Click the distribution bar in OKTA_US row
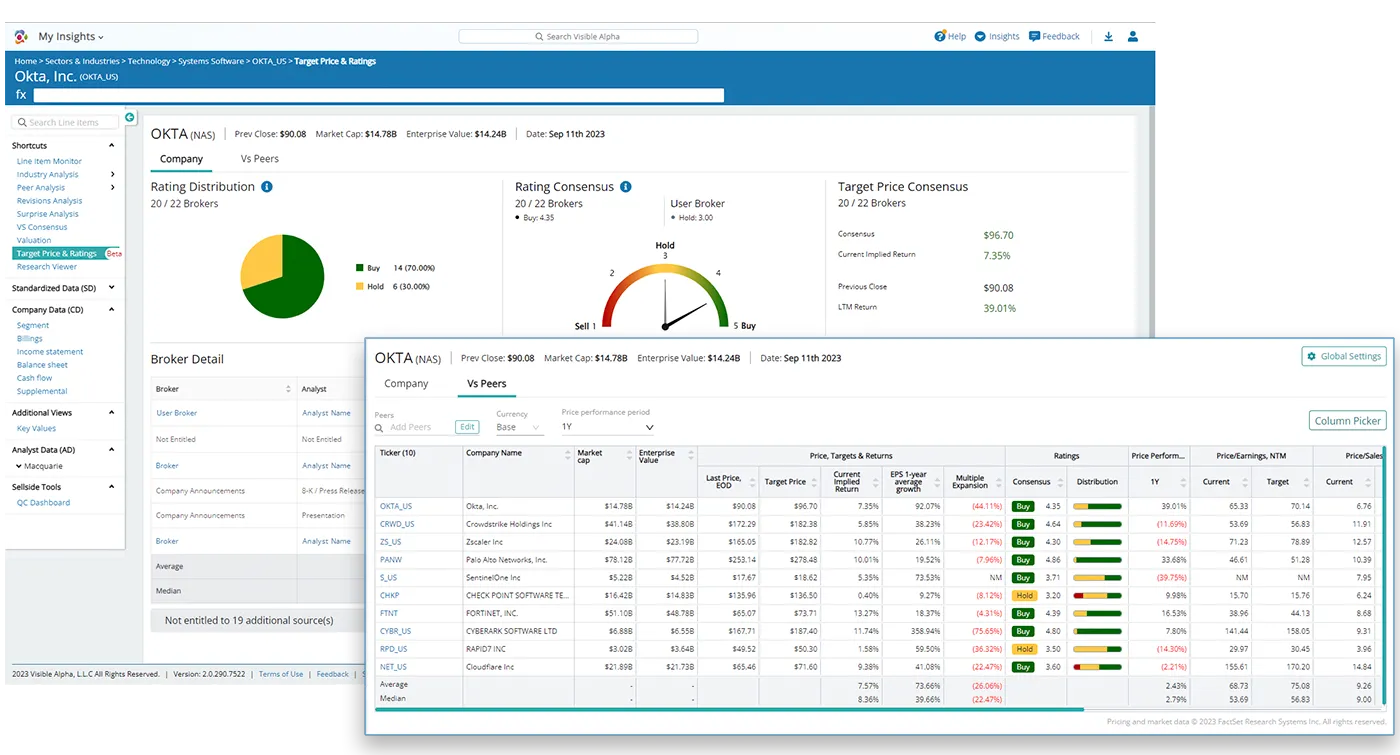This screenshot has height=755, width=1400. [1097, 506]
